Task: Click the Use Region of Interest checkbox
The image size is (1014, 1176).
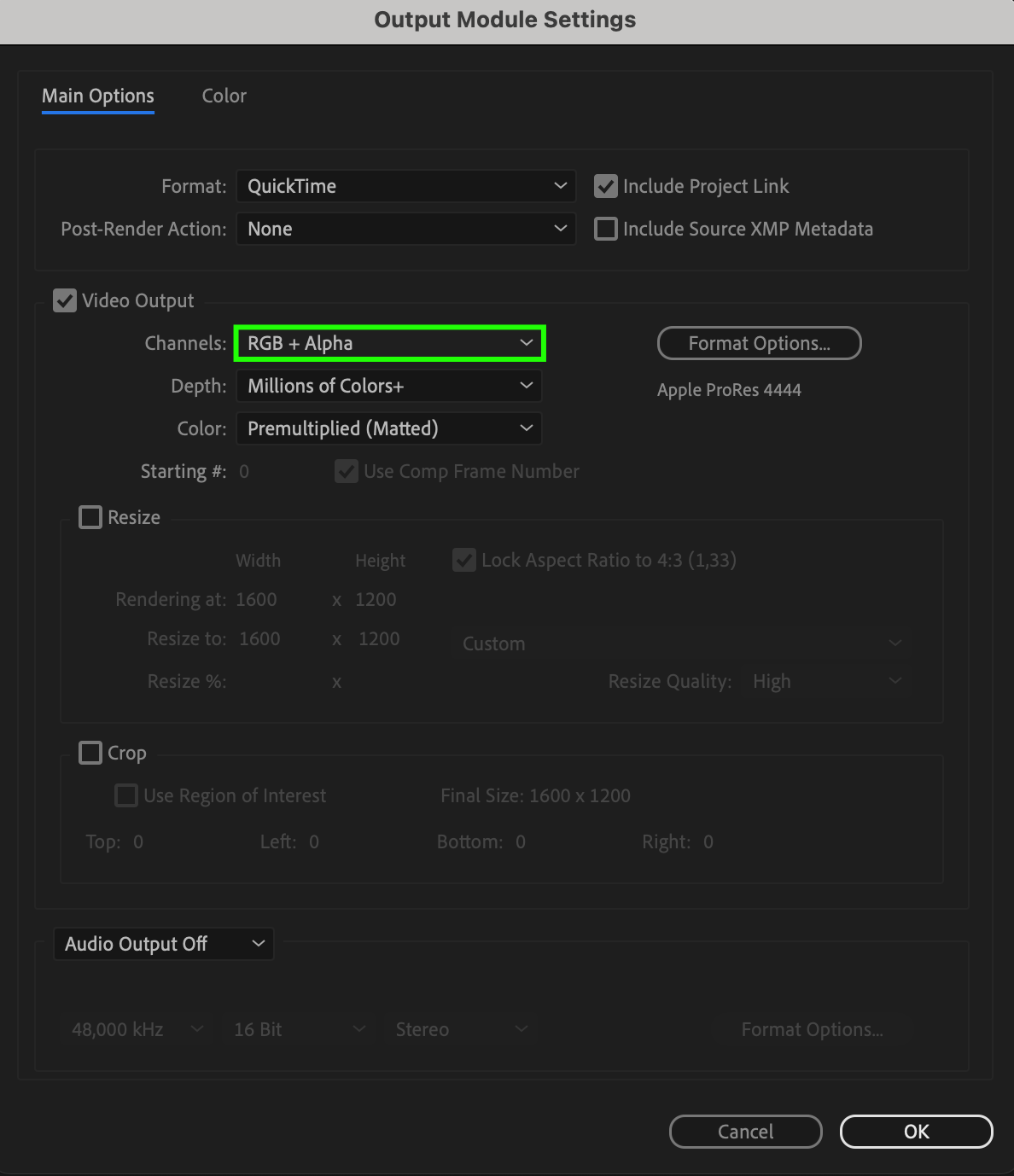Action: [126, 795]
